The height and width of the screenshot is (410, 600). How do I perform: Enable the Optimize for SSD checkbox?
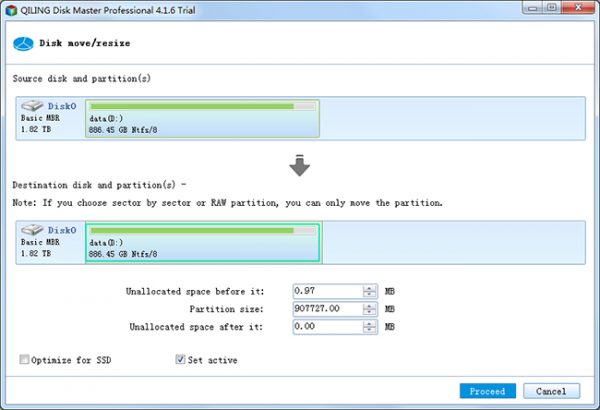coord(24,359)
